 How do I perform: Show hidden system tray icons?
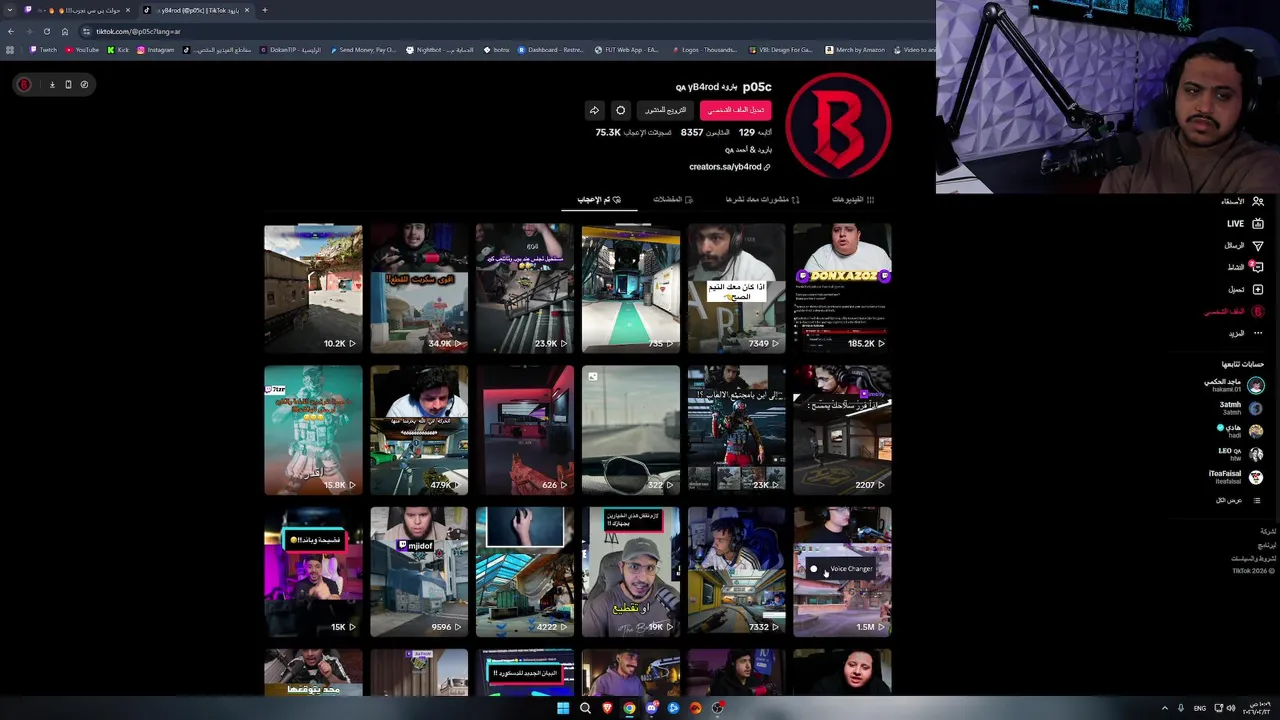click(x=1164, y=708)
